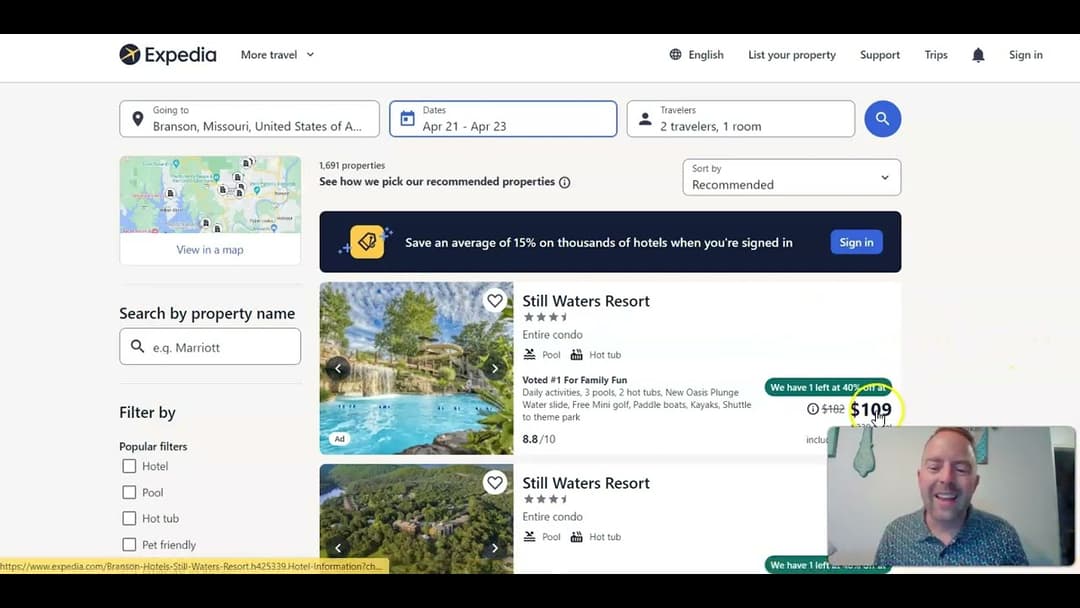Click the 8.8/10 rating text
This screenshot has width=1080, height=608.
[539, 439]
